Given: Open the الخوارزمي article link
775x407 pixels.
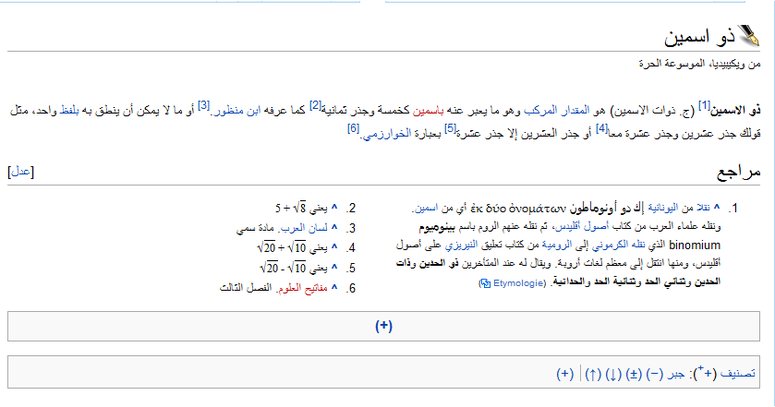Looking at the screenshot, I should [x=385, y=133].
